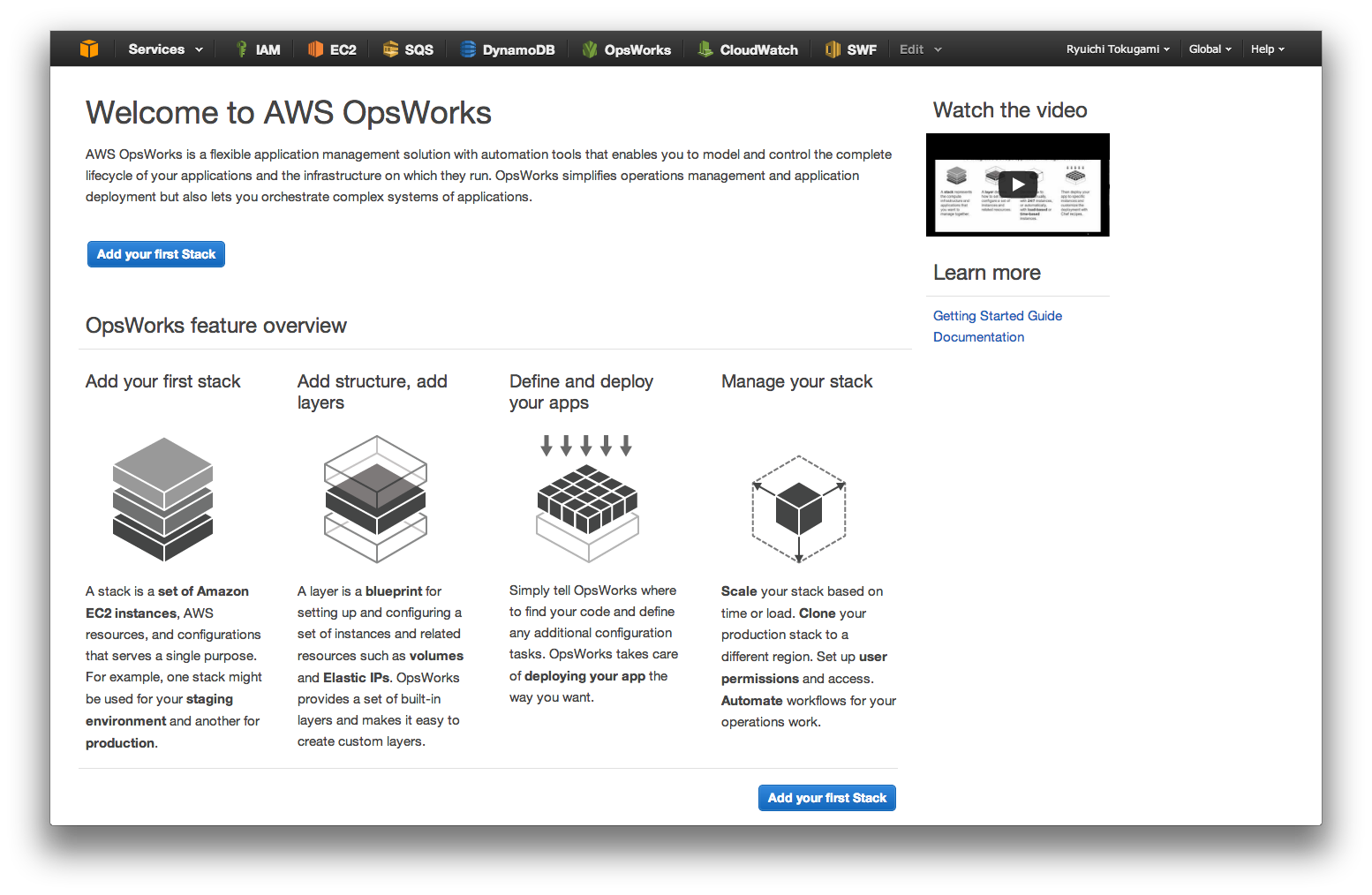
Task: Click the AWS cube home icon
Action: [89, 49]
